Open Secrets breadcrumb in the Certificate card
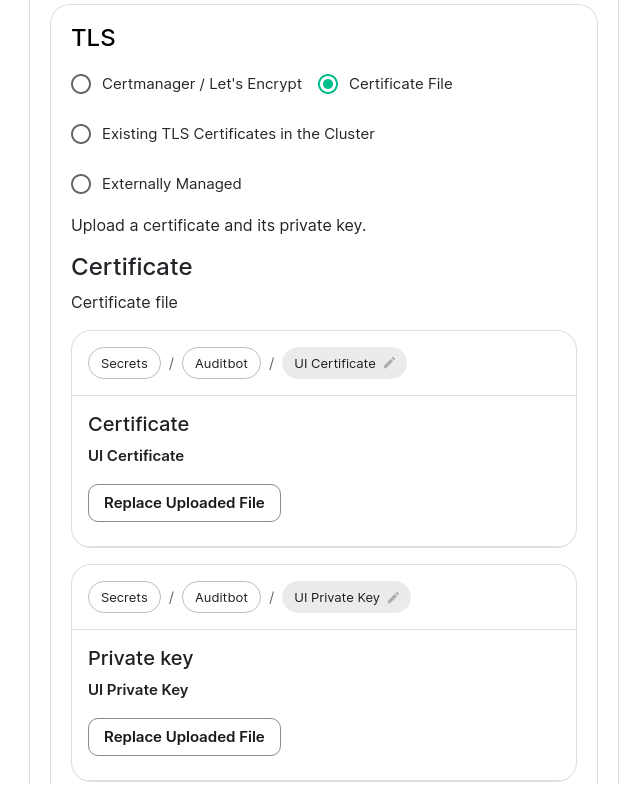641x785 pixels. [x=124, y=363]
